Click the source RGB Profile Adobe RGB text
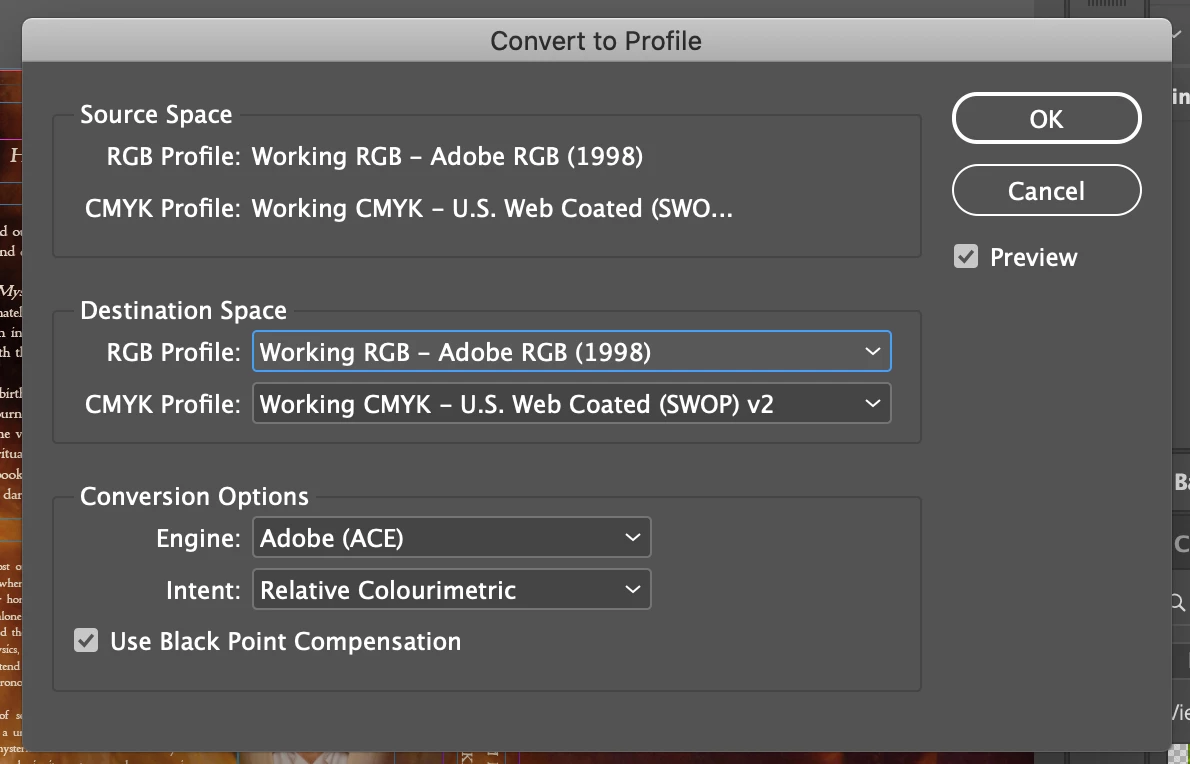Viewport: 1190px width, 764px height. click(x=447, y=156)
